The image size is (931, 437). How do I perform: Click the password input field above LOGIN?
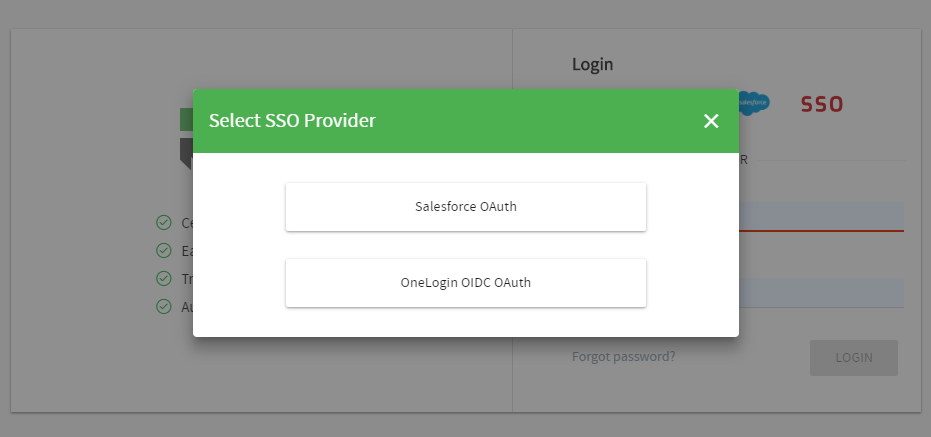(x=821, y=293)
